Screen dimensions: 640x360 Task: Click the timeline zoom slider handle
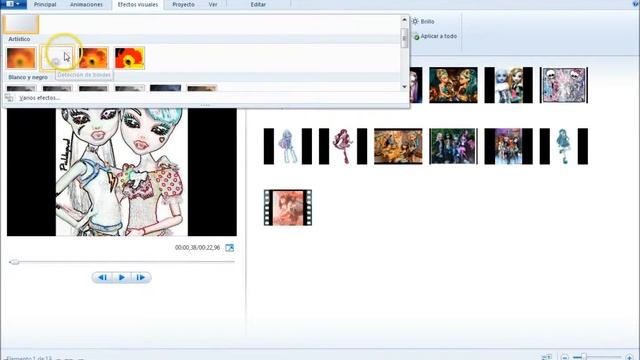584,357
